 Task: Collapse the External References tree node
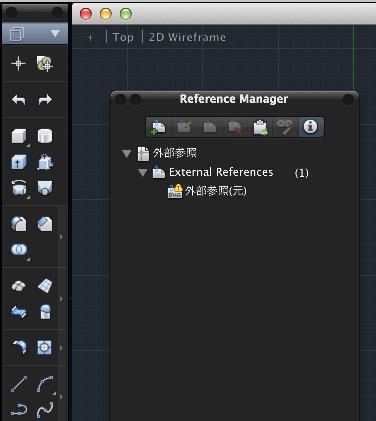click(142, 173)
